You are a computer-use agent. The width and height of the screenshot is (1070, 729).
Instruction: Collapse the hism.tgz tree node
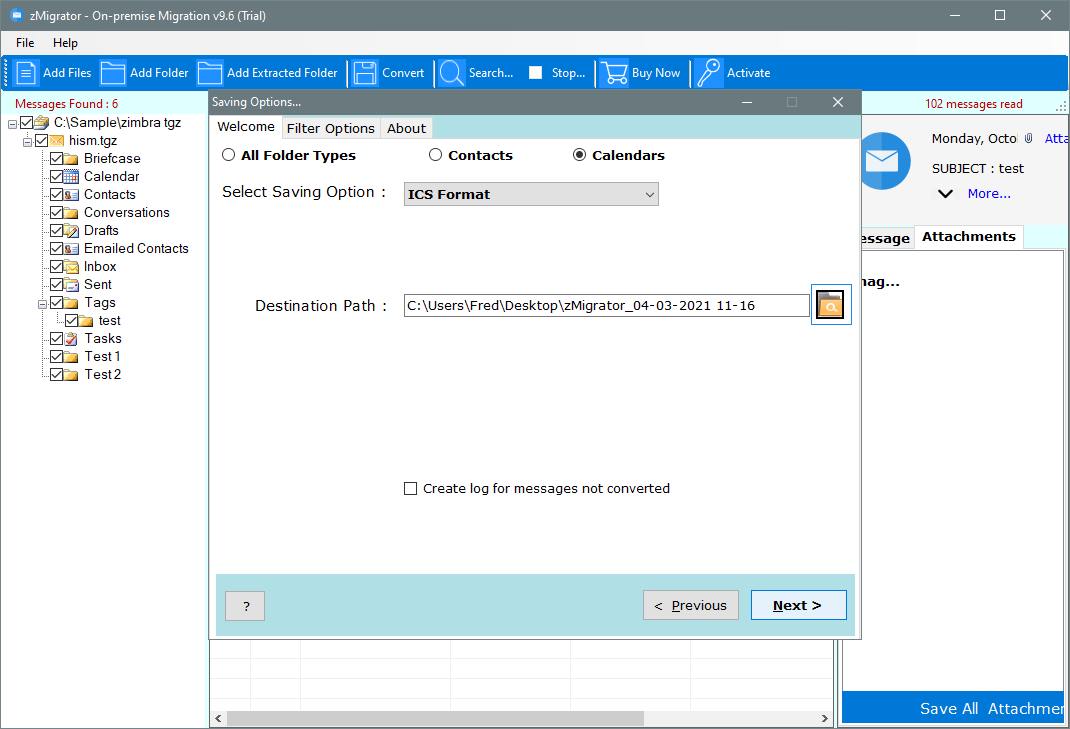[x=27, y=141]
